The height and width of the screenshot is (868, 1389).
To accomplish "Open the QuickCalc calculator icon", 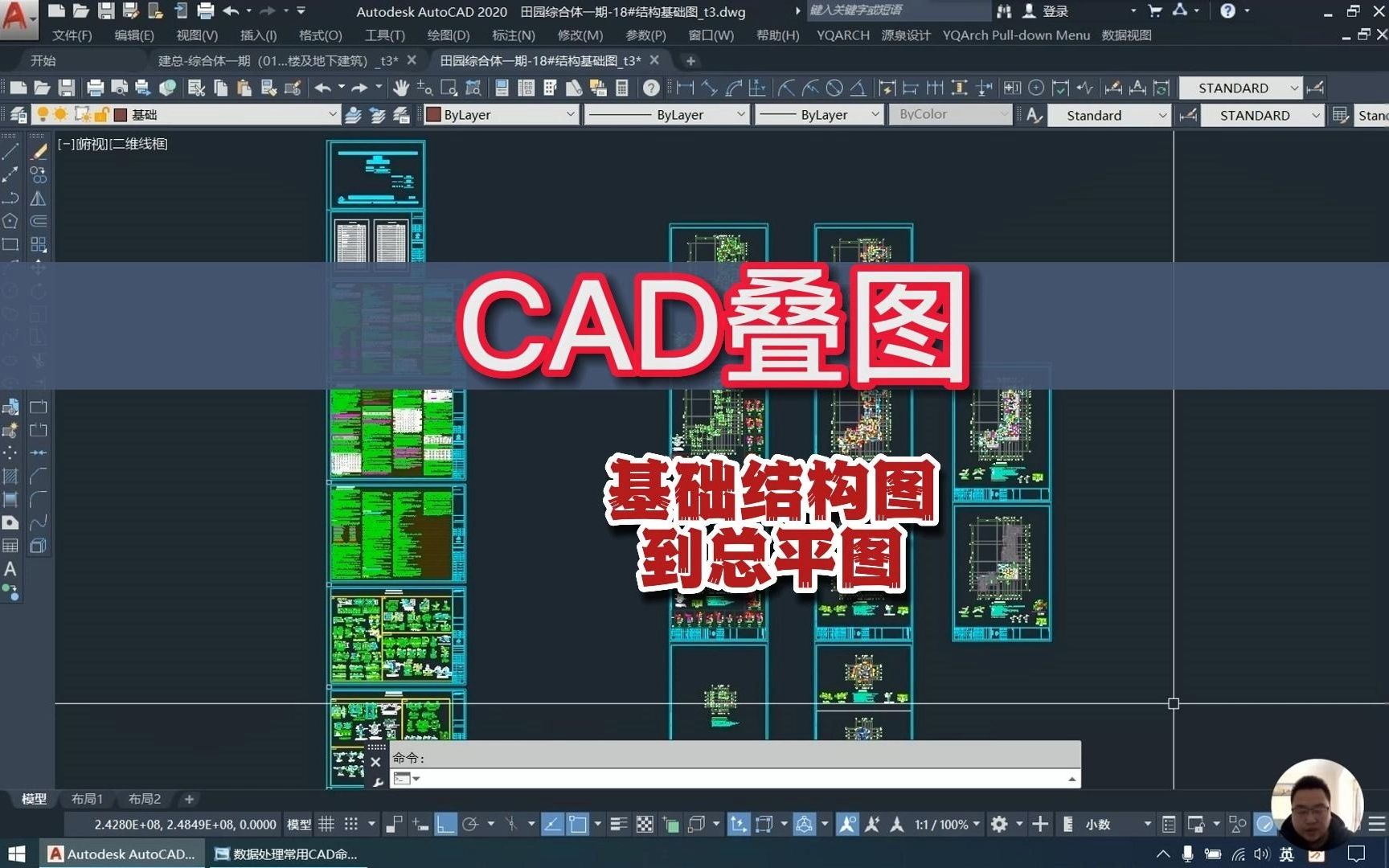I will click(622, 88).
